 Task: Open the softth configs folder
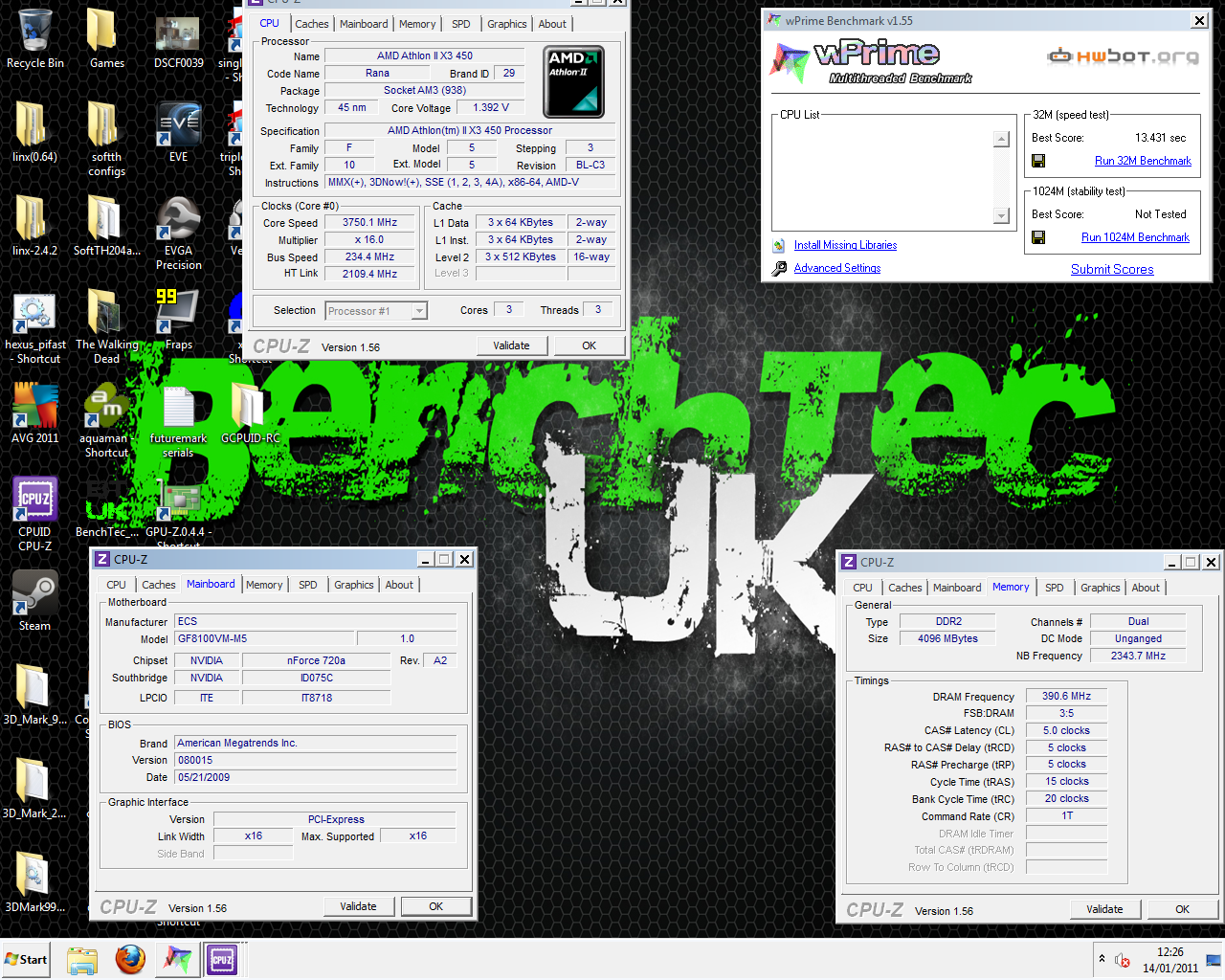(106, 139)
